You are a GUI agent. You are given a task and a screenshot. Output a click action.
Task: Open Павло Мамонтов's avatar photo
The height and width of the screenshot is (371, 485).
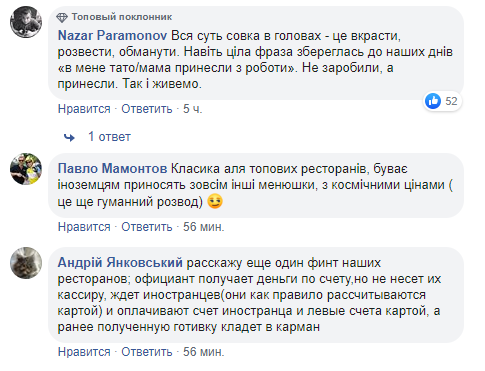click(26, 169)
